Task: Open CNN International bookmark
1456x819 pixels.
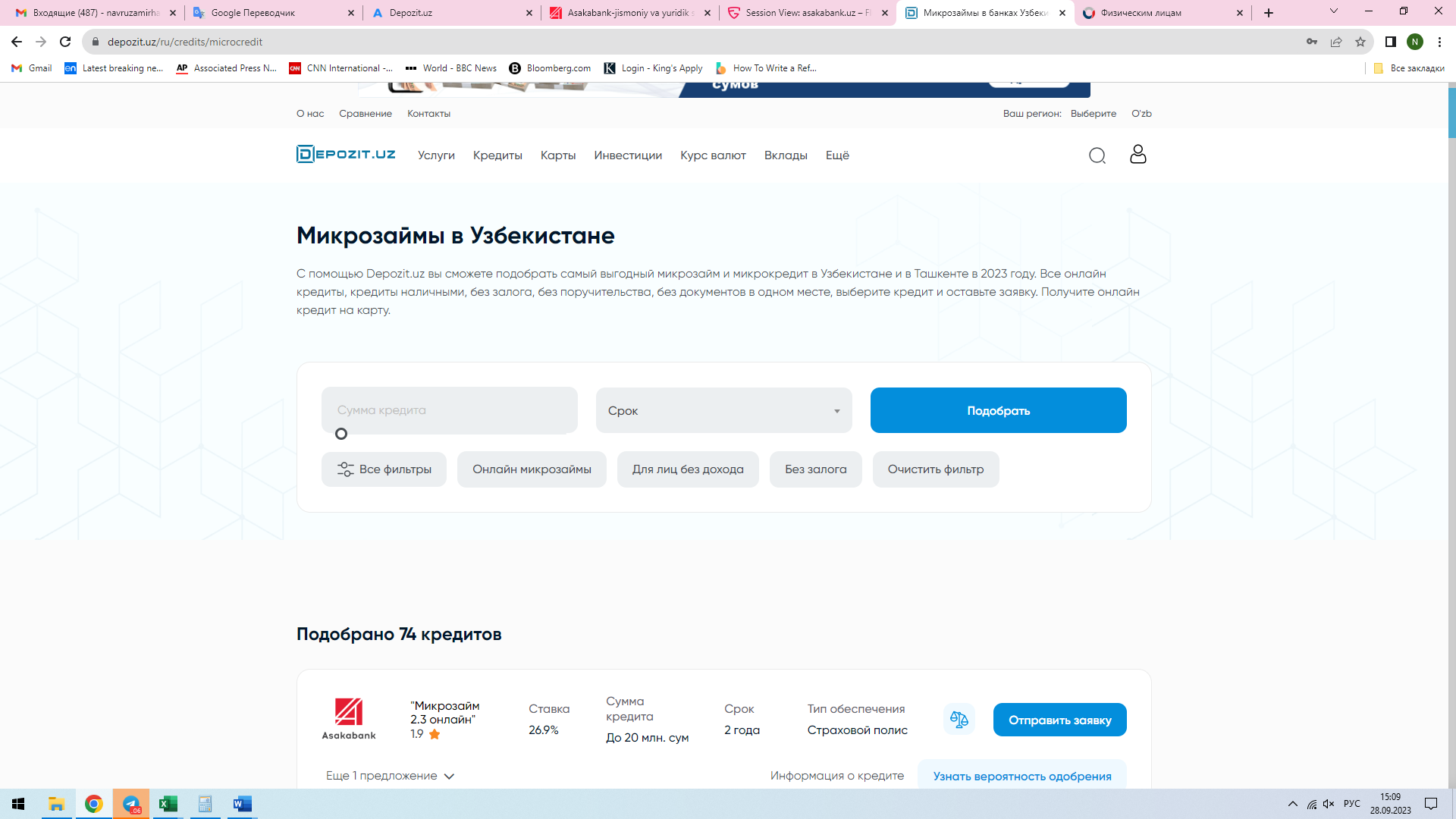Action: 340,68
